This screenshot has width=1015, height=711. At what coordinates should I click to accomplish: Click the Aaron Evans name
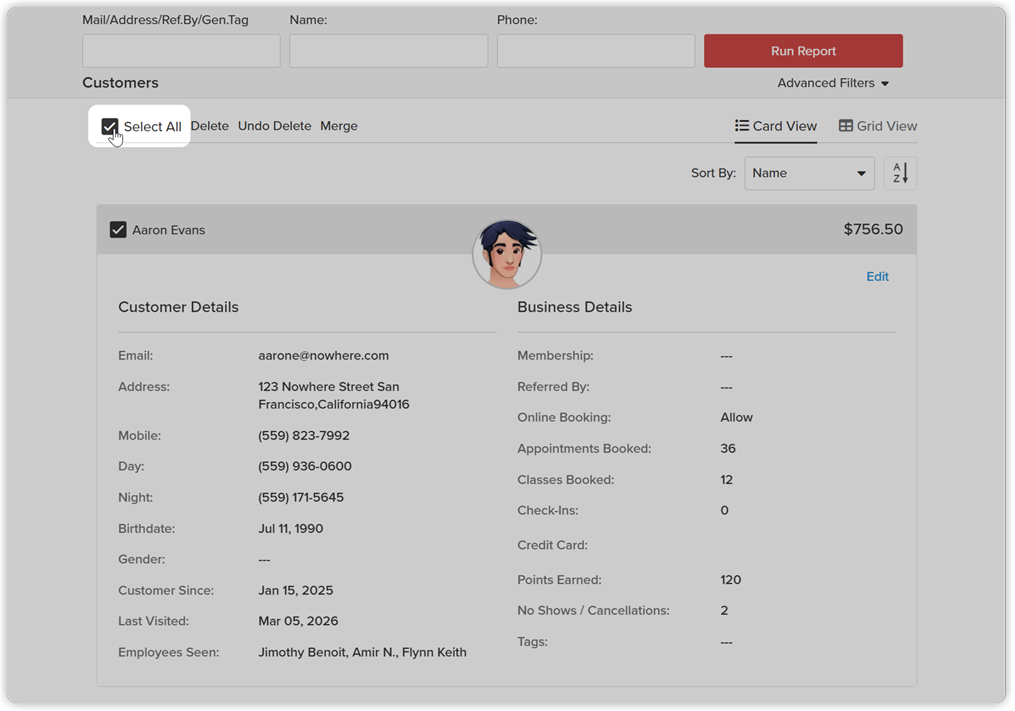[x=168, y=230]
